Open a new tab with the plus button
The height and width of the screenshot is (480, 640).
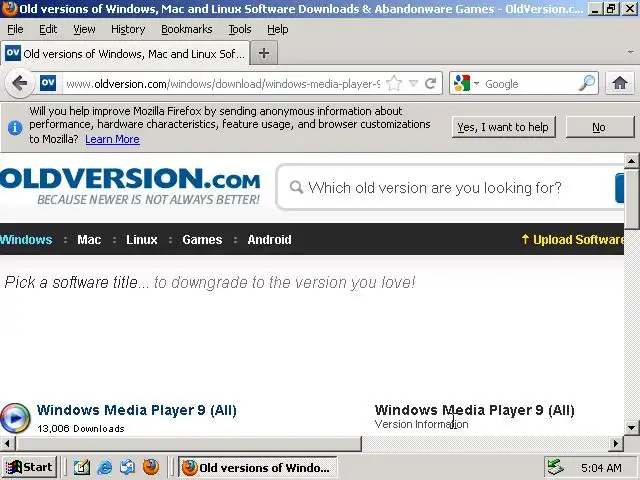(x=264, y=53)
